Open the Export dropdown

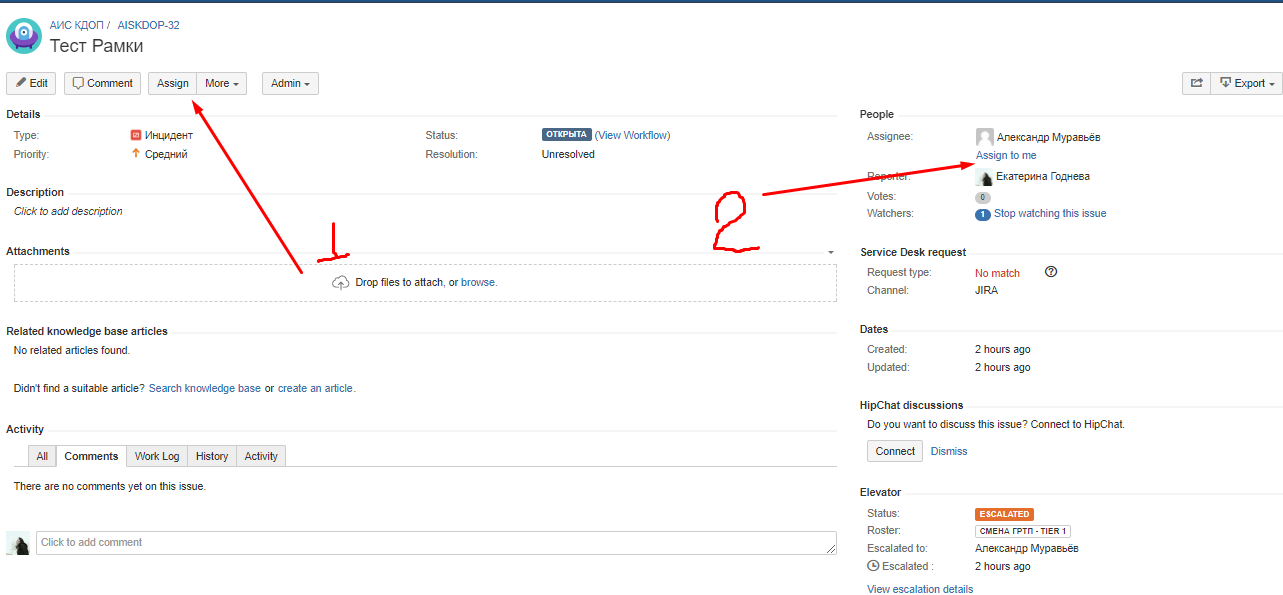pyautogui.click(x=1246, y=84)
